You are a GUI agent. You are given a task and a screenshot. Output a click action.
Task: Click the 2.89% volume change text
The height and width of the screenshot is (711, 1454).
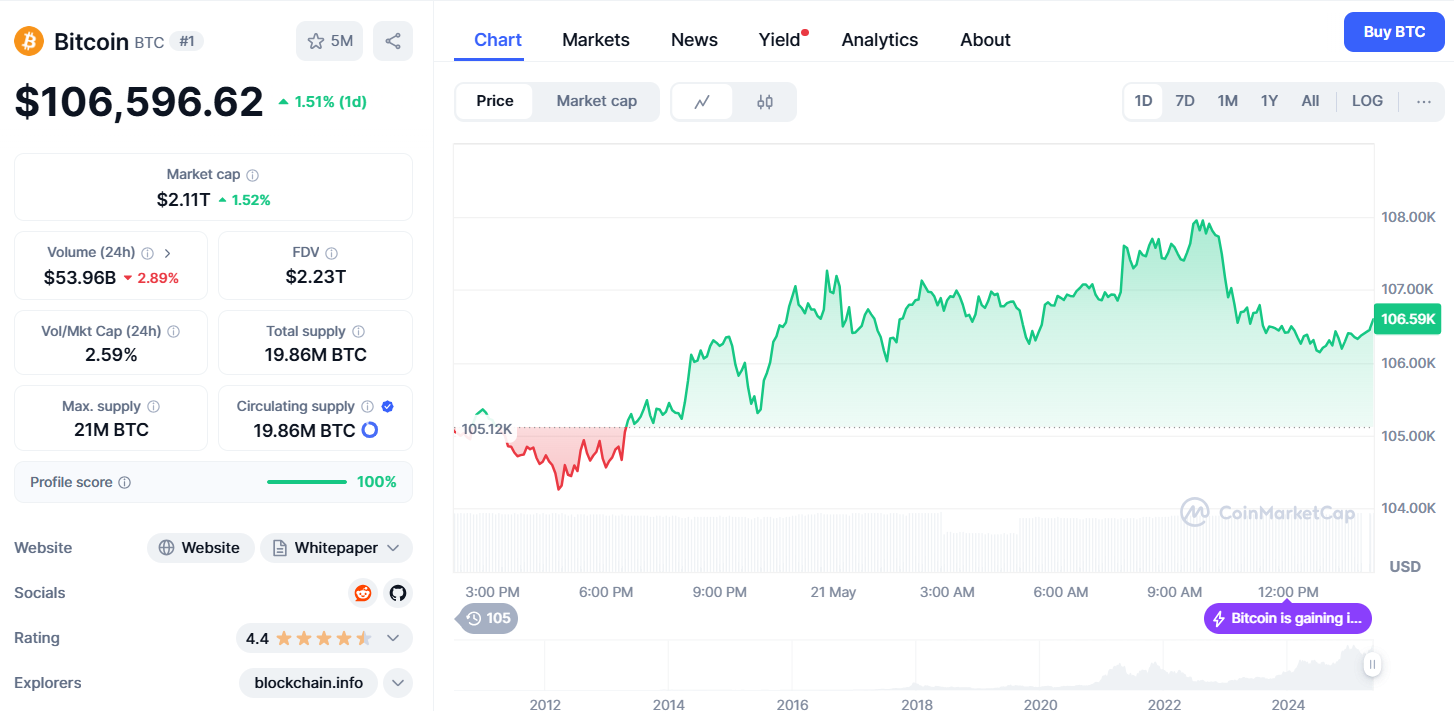tap(151, 278)
